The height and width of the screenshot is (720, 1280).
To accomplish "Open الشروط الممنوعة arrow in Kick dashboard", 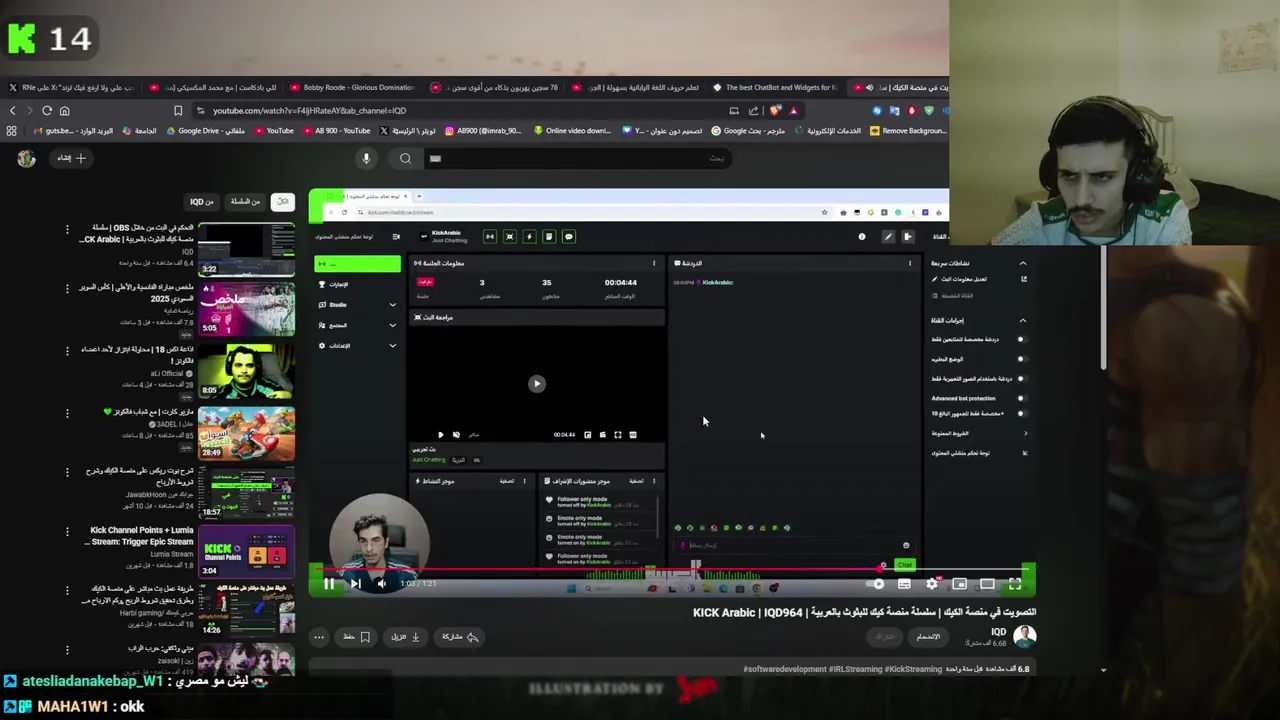I will (x=1025, y=433).
